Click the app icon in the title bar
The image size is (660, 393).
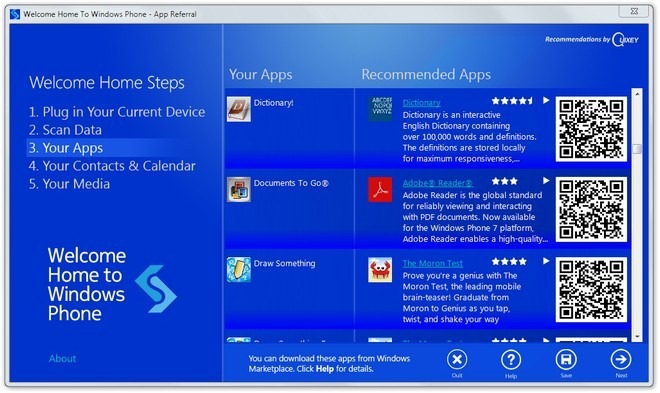click(x=15, y=14)
